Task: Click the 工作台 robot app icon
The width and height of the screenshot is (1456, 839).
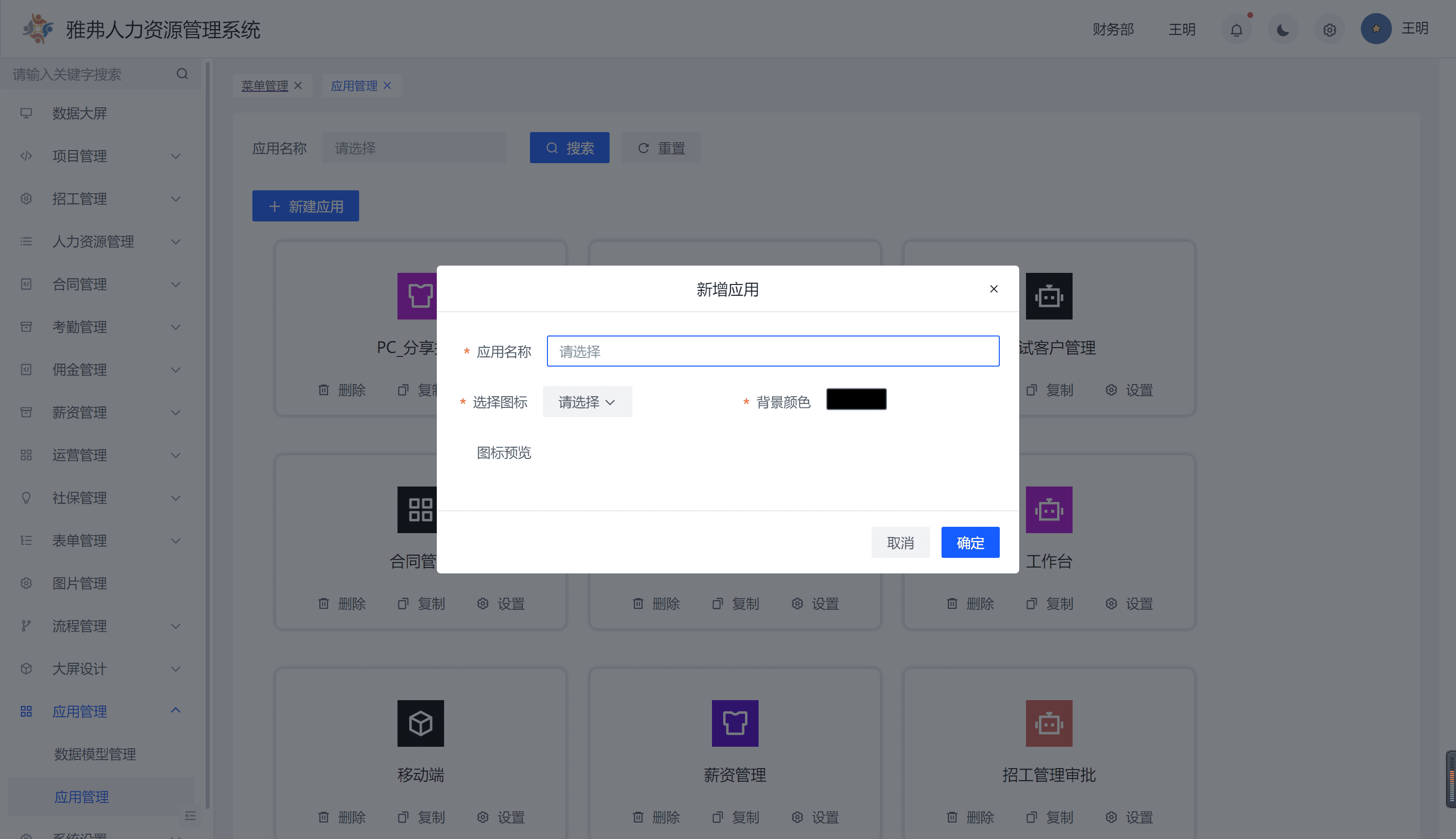Action: 1049,509
